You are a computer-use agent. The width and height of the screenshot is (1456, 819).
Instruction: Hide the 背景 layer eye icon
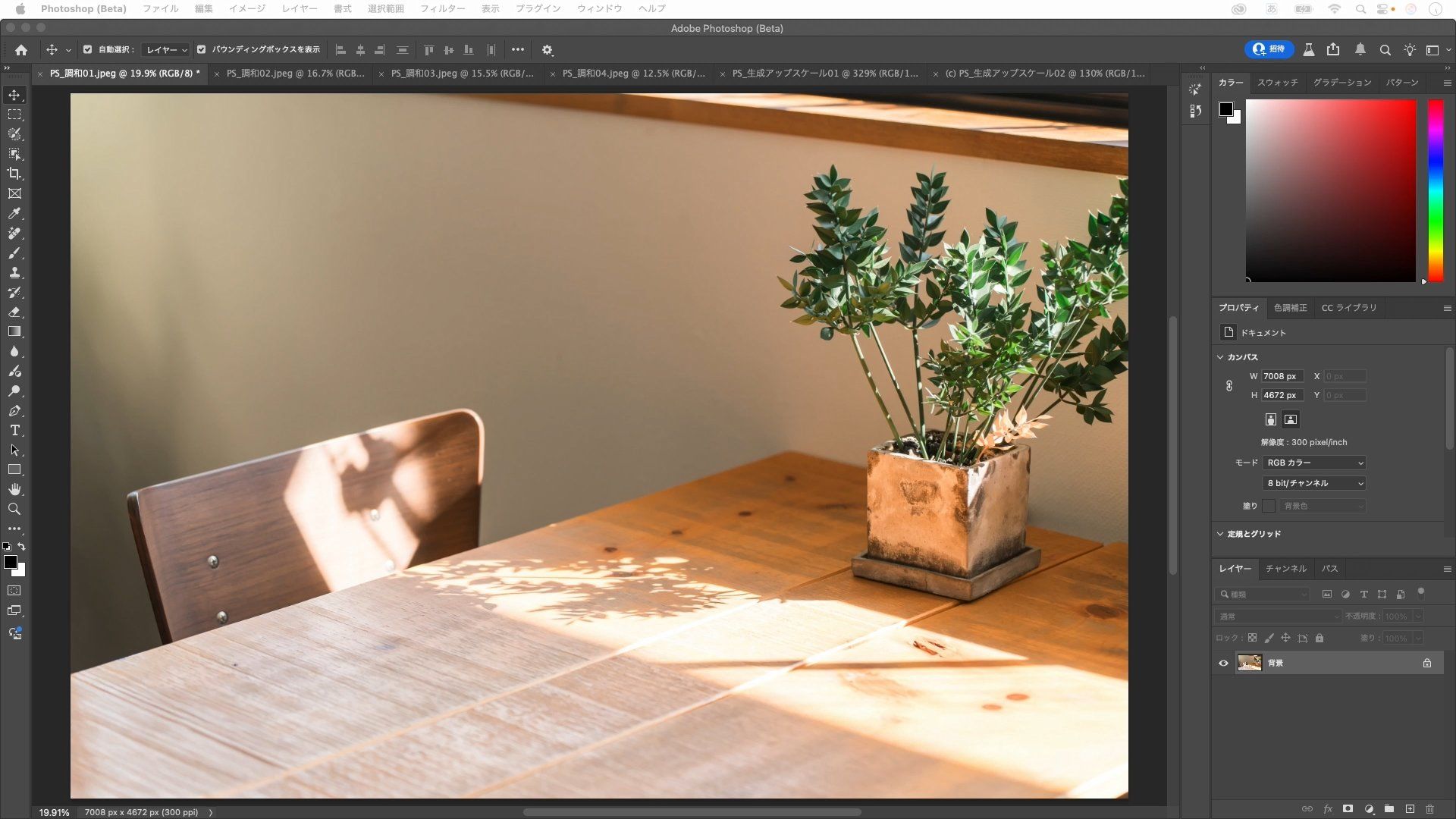(1223, 663)
